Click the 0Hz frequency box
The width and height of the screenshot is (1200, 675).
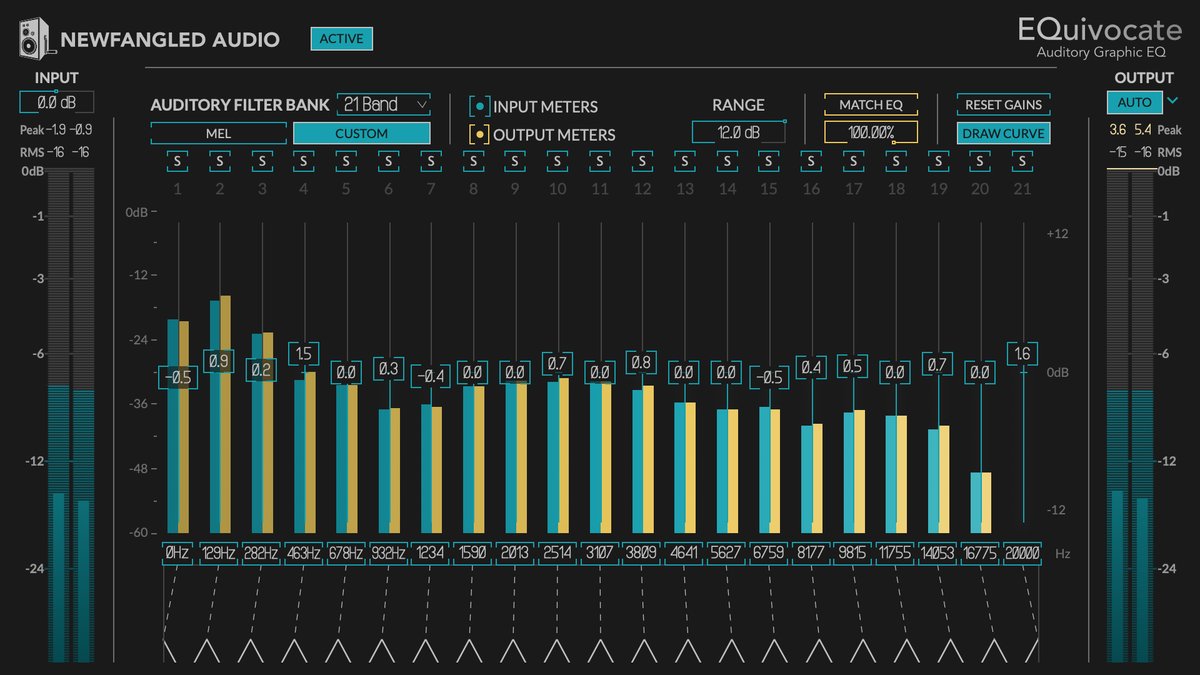[x=178, y=553]
